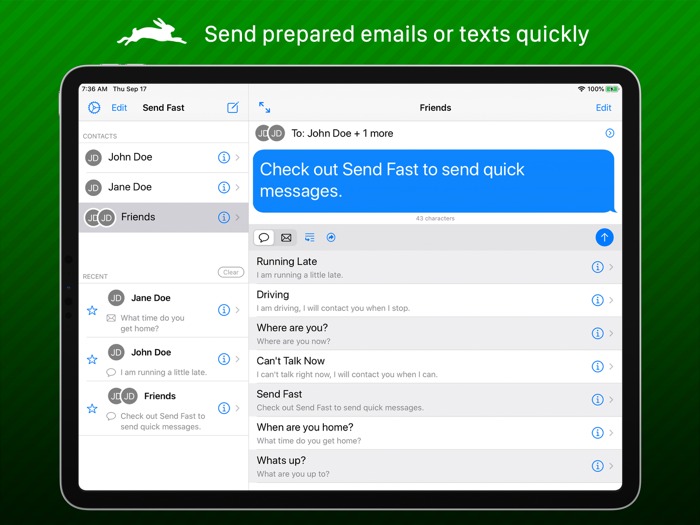700x525 pixels.
Task: Select the John Doe contact
Action: click(163, 157)
